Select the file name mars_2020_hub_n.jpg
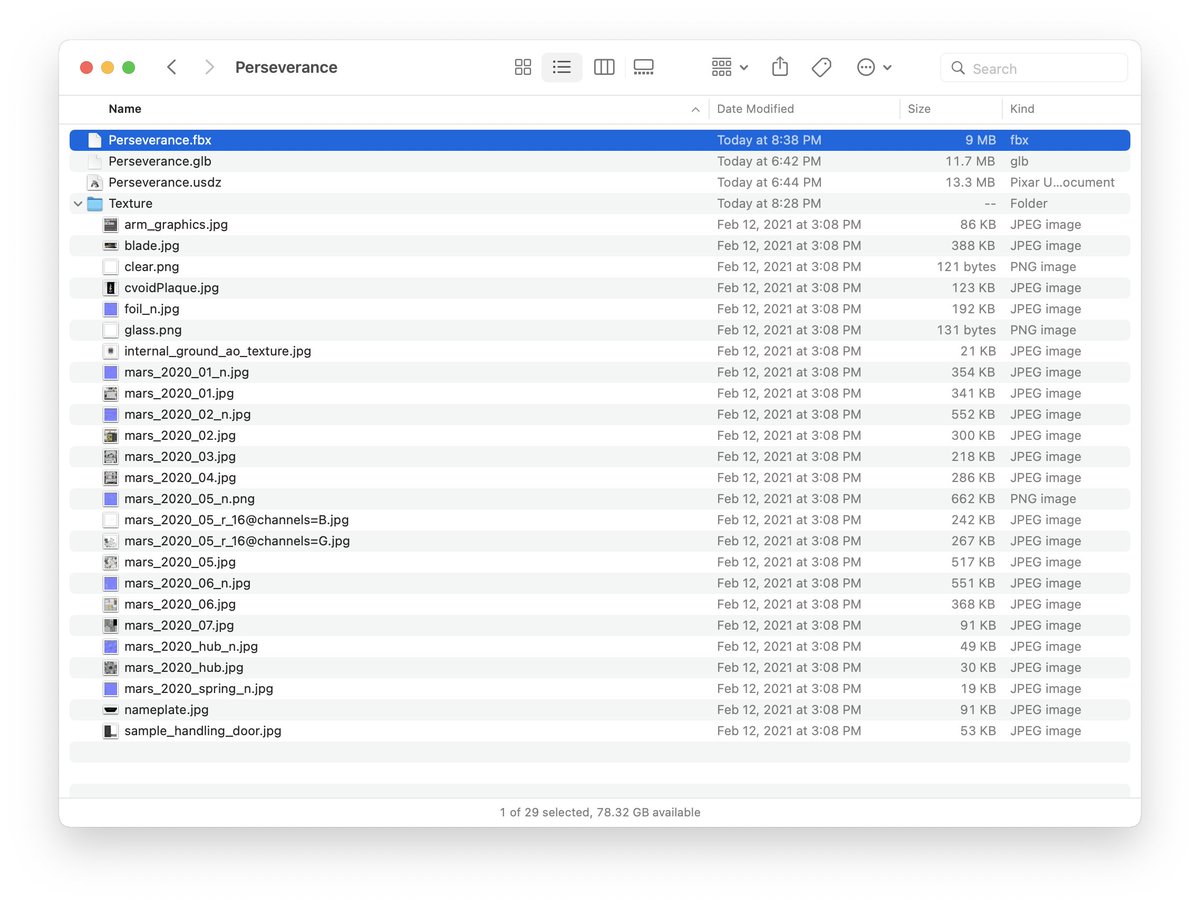1200x905 pixels. pos(191,647)
